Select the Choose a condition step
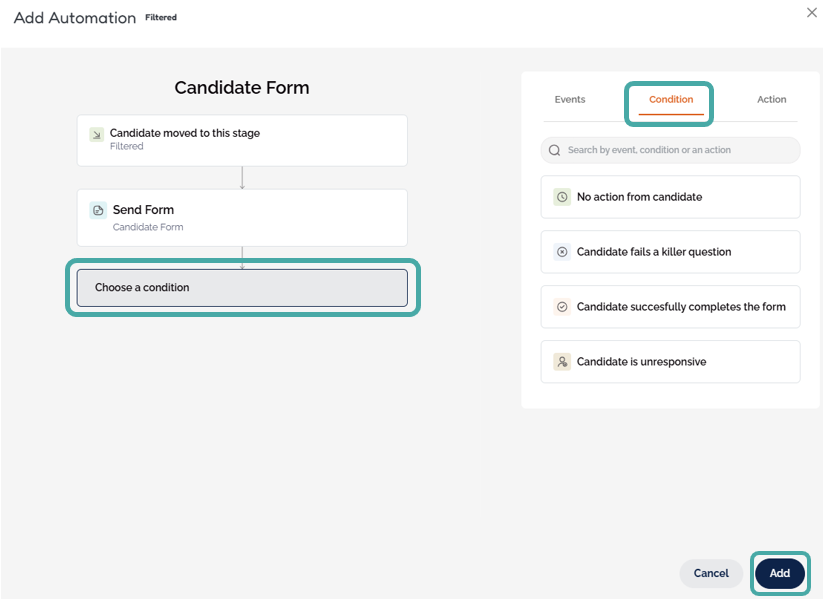This screenshot has width=823, height=599. (242, 288)
